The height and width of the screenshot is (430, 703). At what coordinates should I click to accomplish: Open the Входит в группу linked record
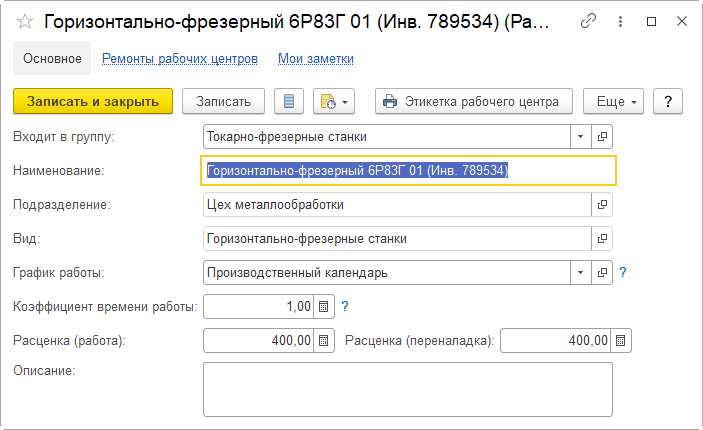(x=603, y=137)
